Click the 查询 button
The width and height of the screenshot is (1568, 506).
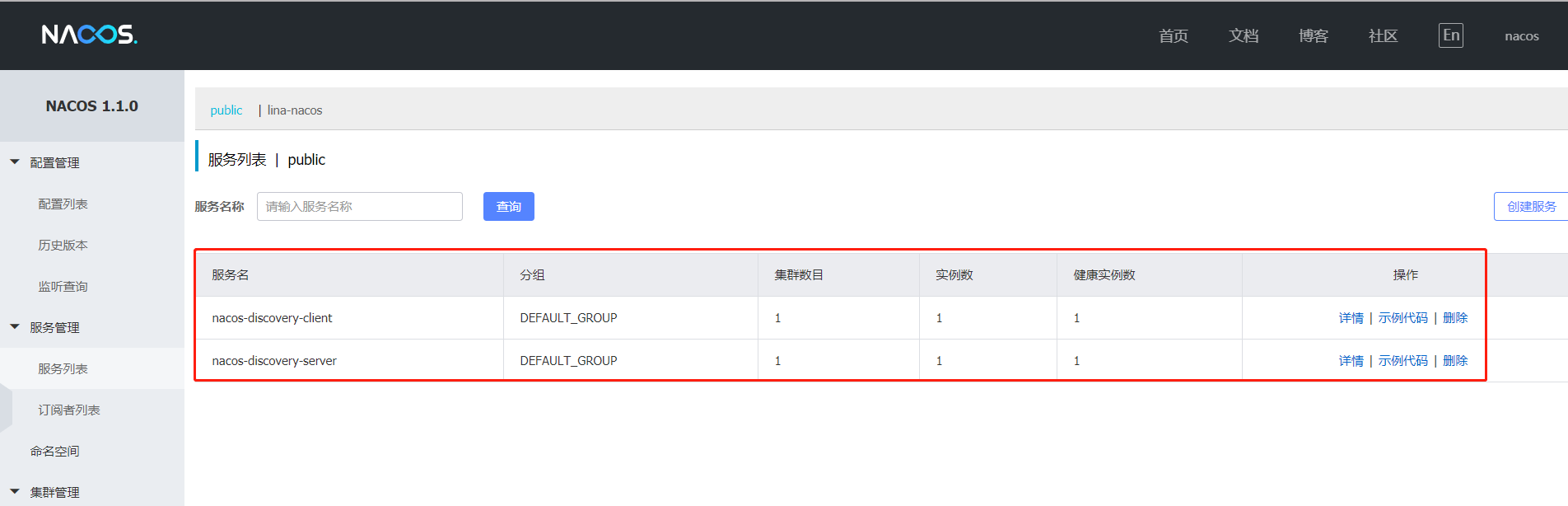[x=509, y=207]
